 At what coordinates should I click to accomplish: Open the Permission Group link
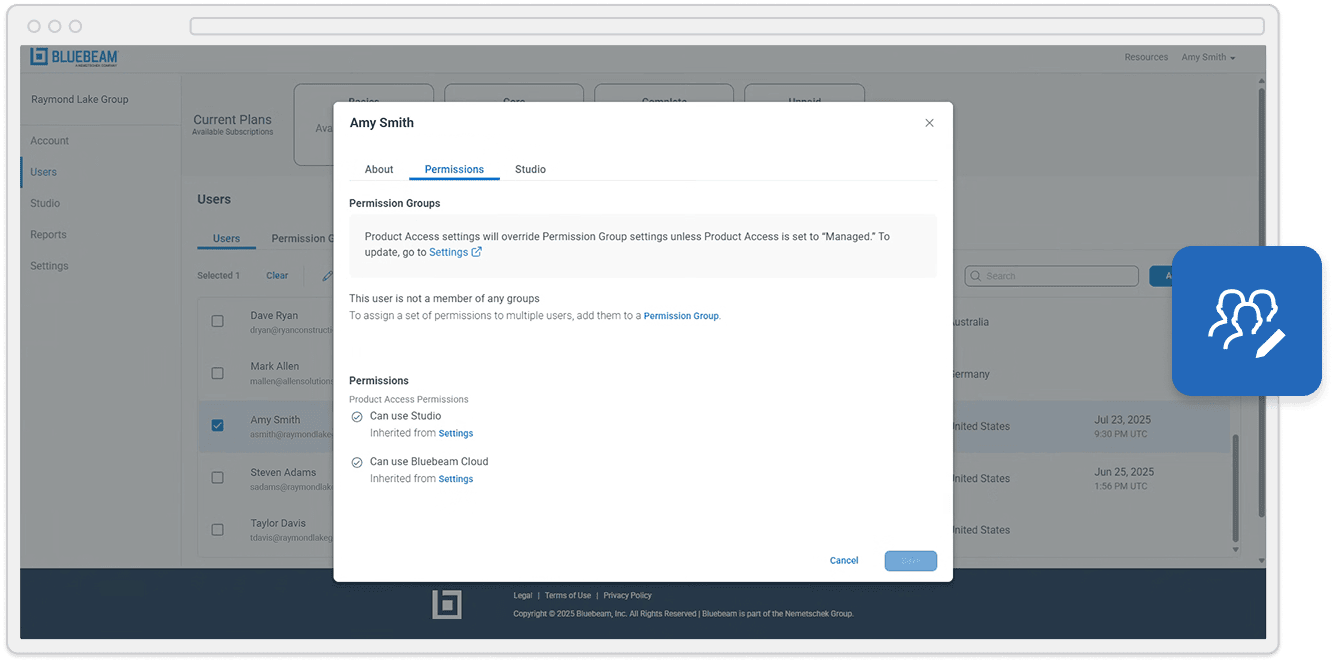coord(681,315)
